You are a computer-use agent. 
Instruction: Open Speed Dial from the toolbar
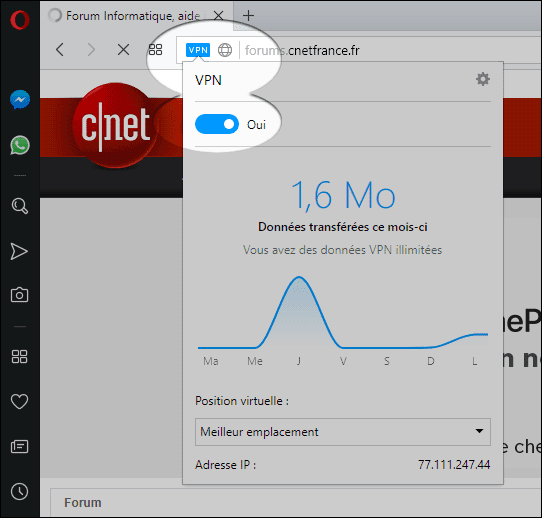(156, 50)
